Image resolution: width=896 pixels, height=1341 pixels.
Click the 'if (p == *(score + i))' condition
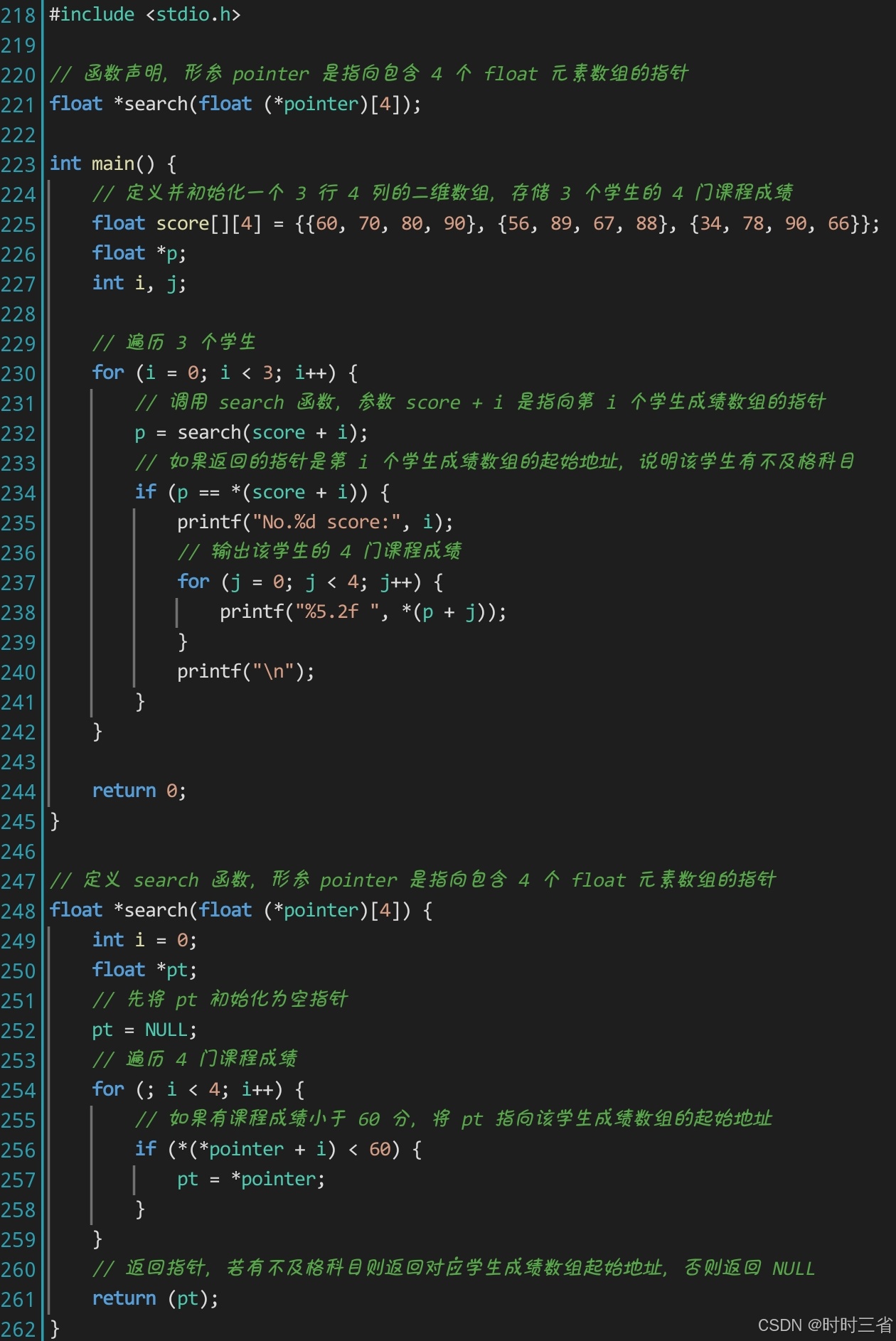[262, 493]
